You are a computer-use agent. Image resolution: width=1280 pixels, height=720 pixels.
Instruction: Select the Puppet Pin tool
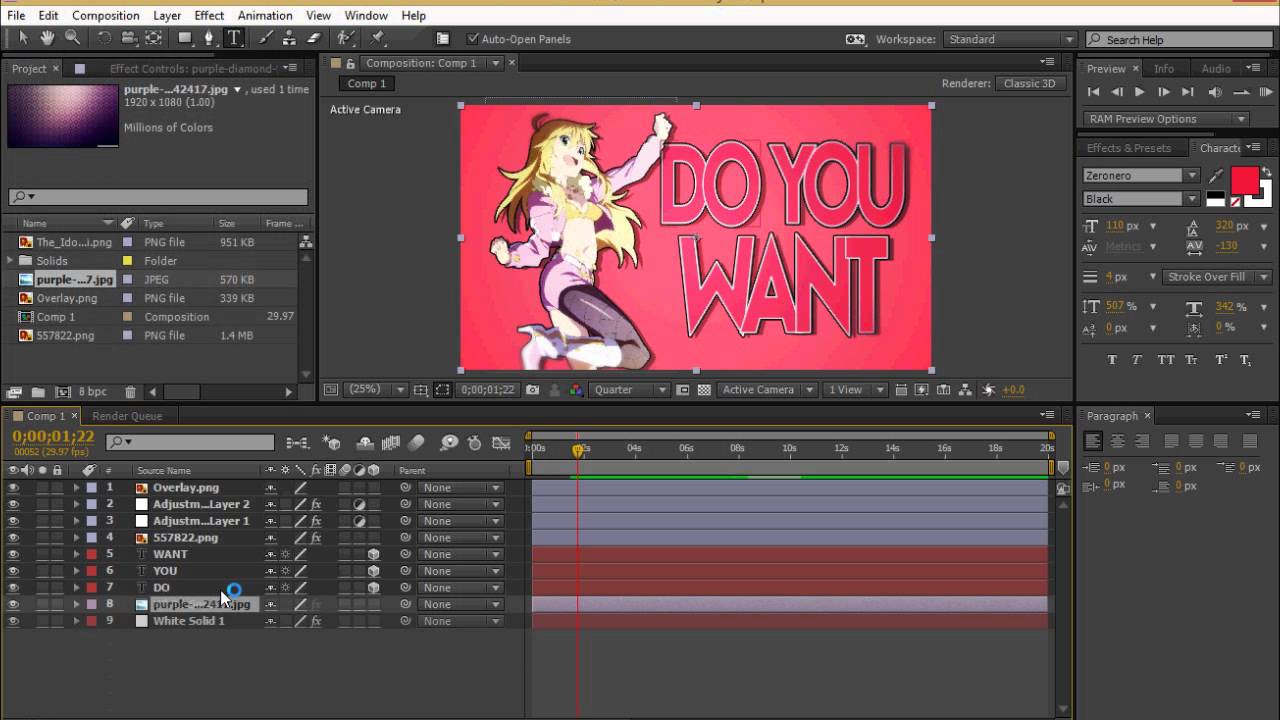378,38
